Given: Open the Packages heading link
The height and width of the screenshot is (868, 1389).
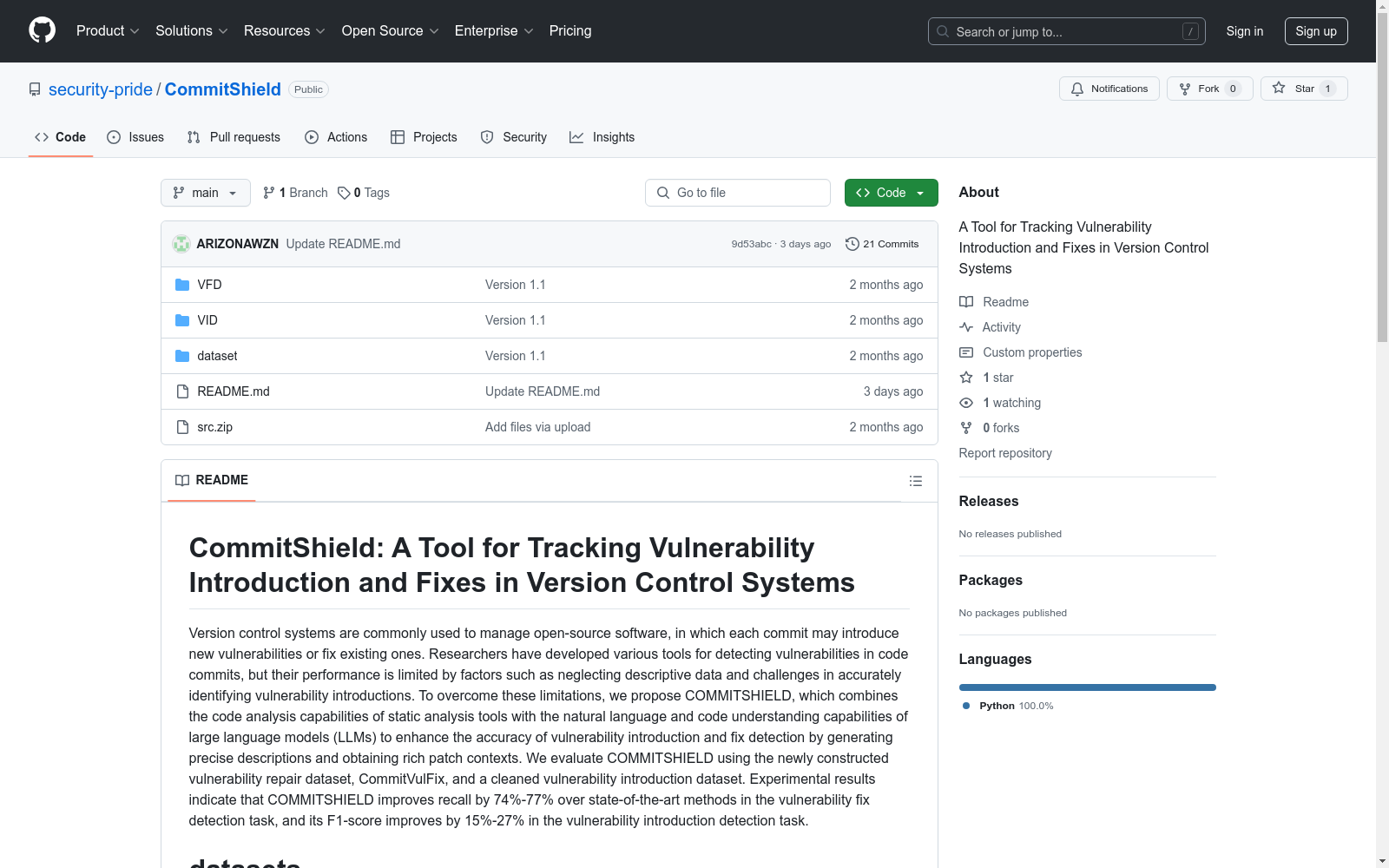Looking at the screenshot, I should (991, 580).
